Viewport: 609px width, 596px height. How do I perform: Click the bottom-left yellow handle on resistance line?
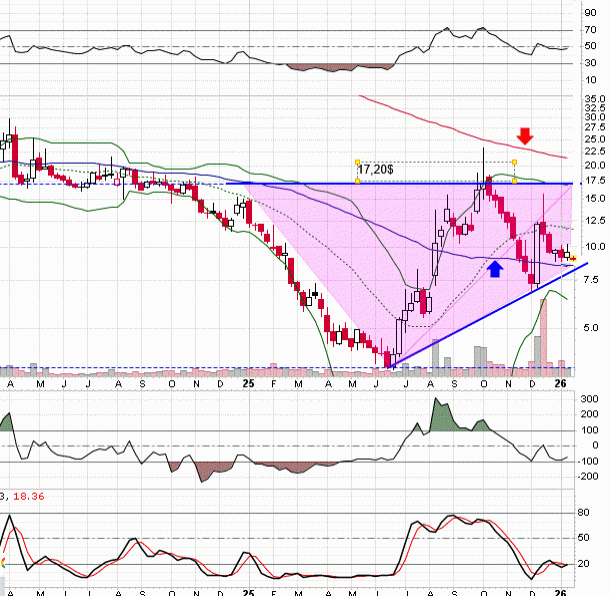(357, 181)
